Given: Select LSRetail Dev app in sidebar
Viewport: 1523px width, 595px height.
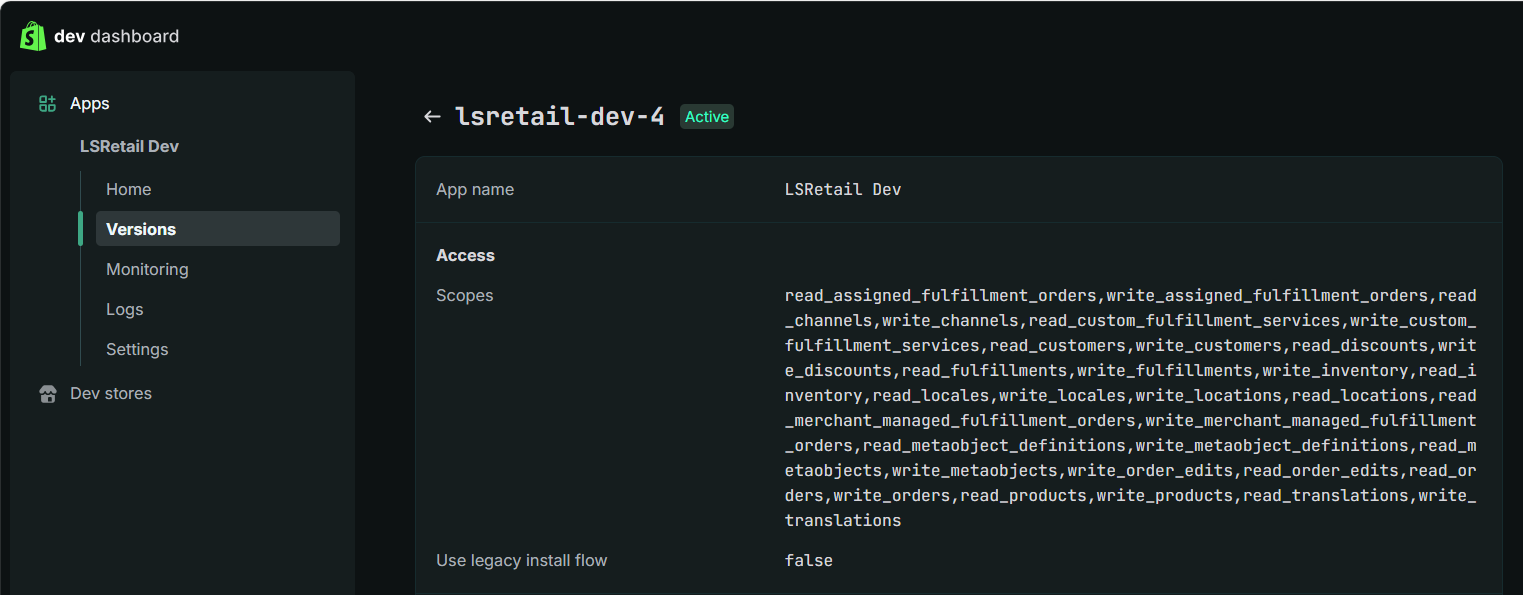Looking at the screenshot, I should tap(129, 146).
